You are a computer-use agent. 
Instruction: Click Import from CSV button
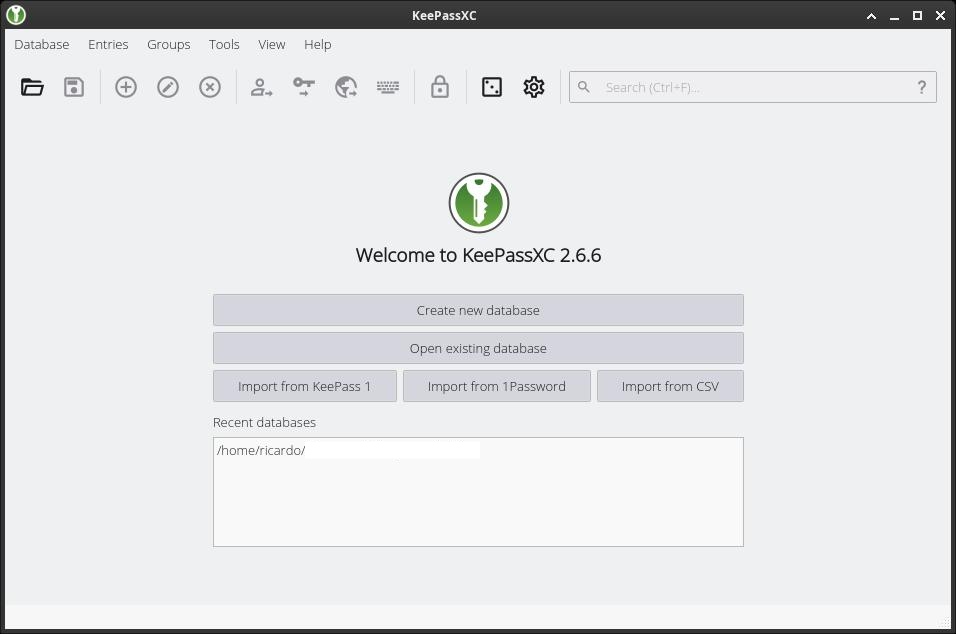[x=670, y=386]
